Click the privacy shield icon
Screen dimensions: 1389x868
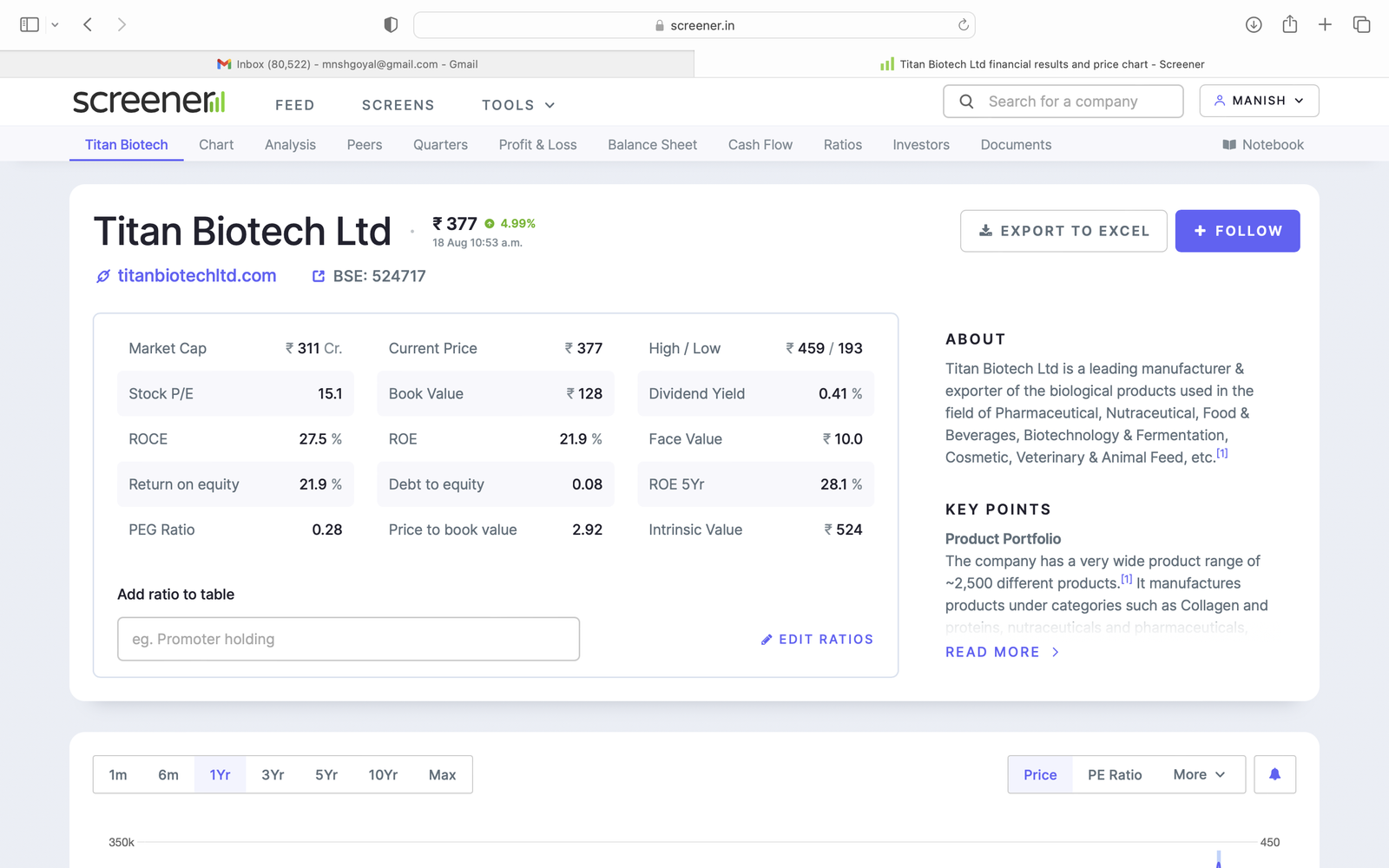click(x=391, y=25)
